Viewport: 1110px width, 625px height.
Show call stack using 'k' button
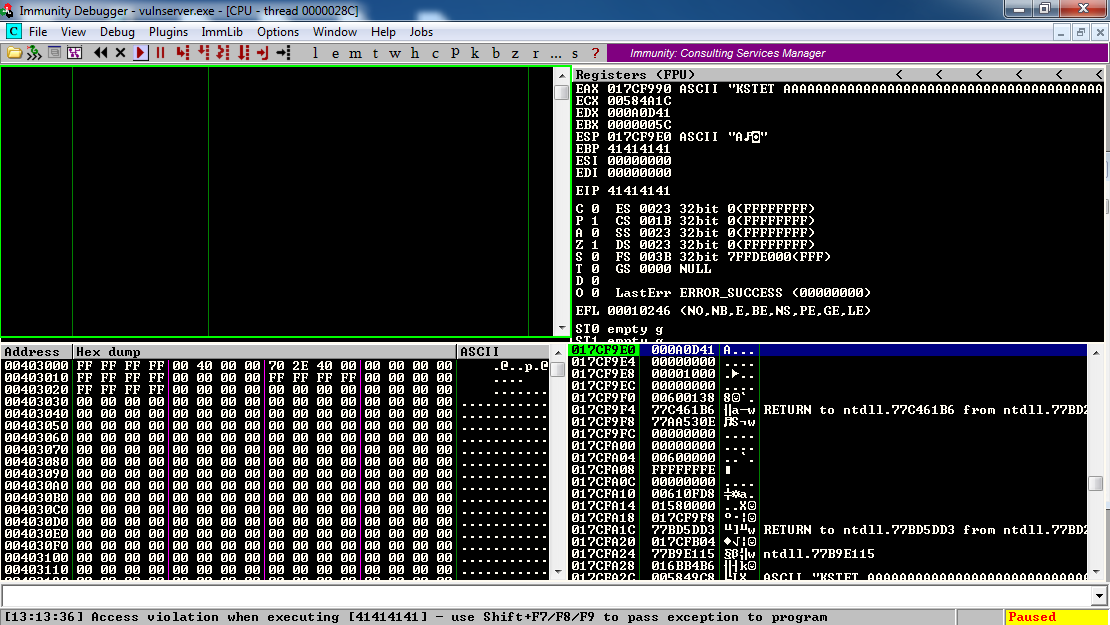pos(475,53)
